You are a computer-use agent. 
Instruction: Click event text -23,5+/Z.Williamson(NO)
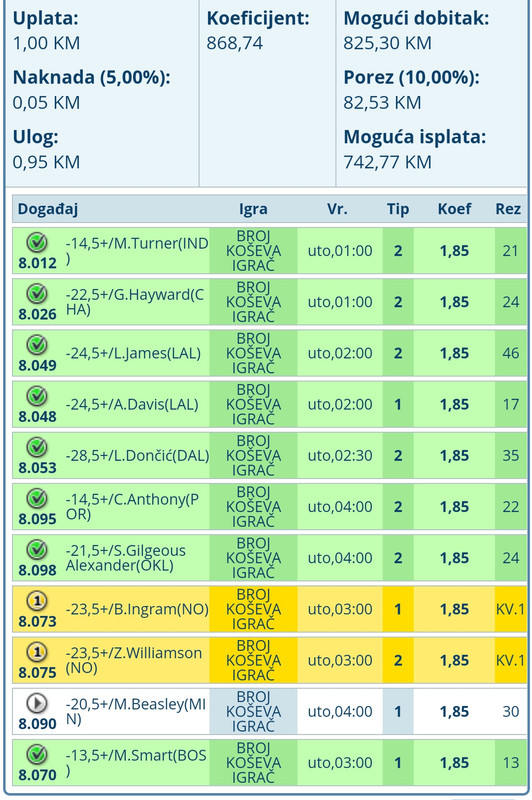click(x=134, y=660)
